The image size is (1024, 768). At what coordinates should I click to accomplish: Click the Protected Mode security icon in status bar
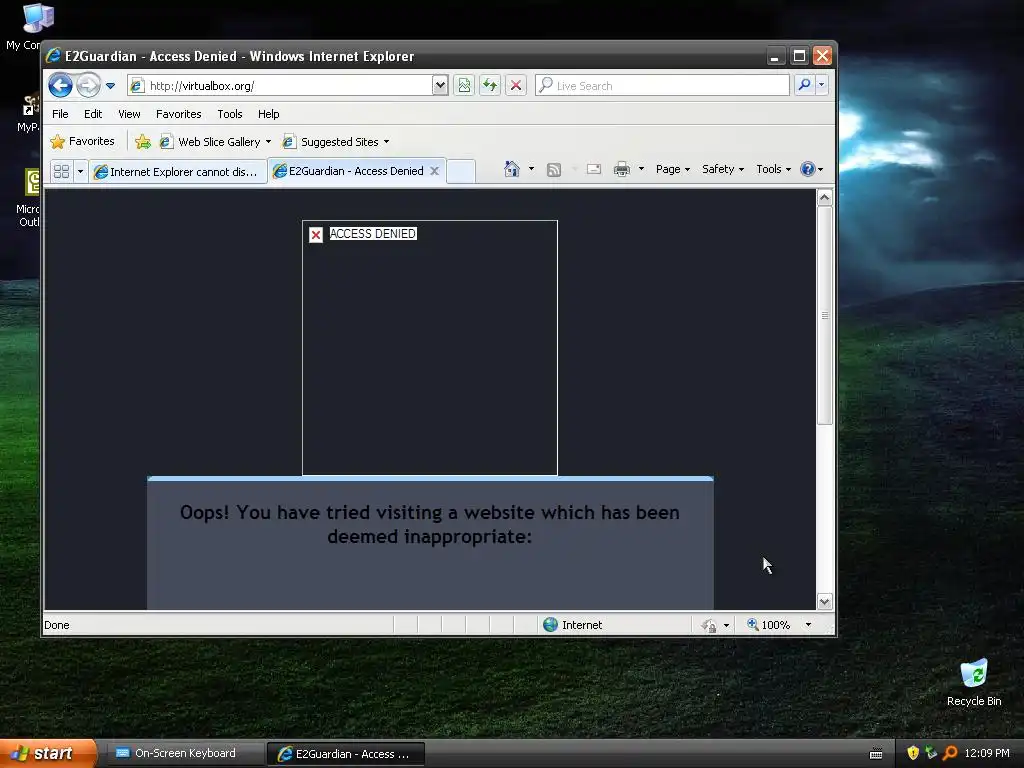tap(709, 626)
